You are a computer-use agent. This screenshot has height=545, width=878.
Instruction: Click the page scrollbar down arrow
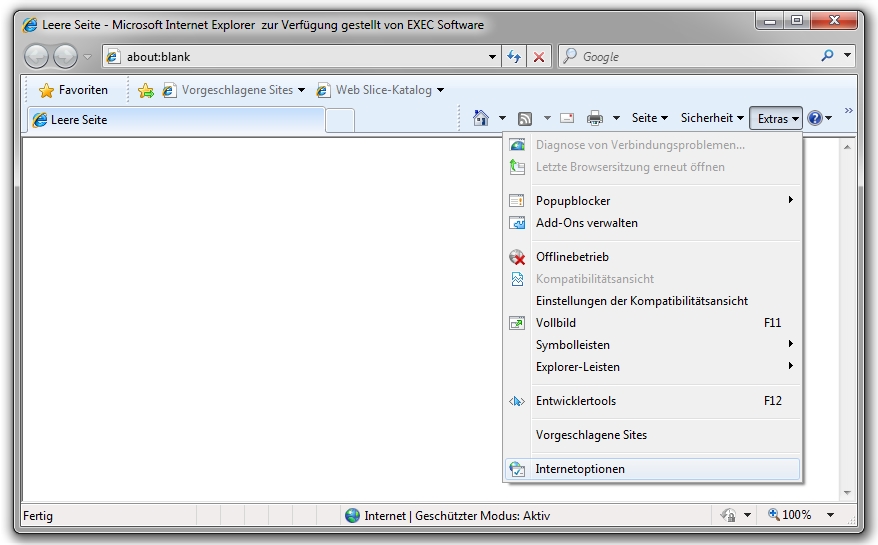(847, 493)
